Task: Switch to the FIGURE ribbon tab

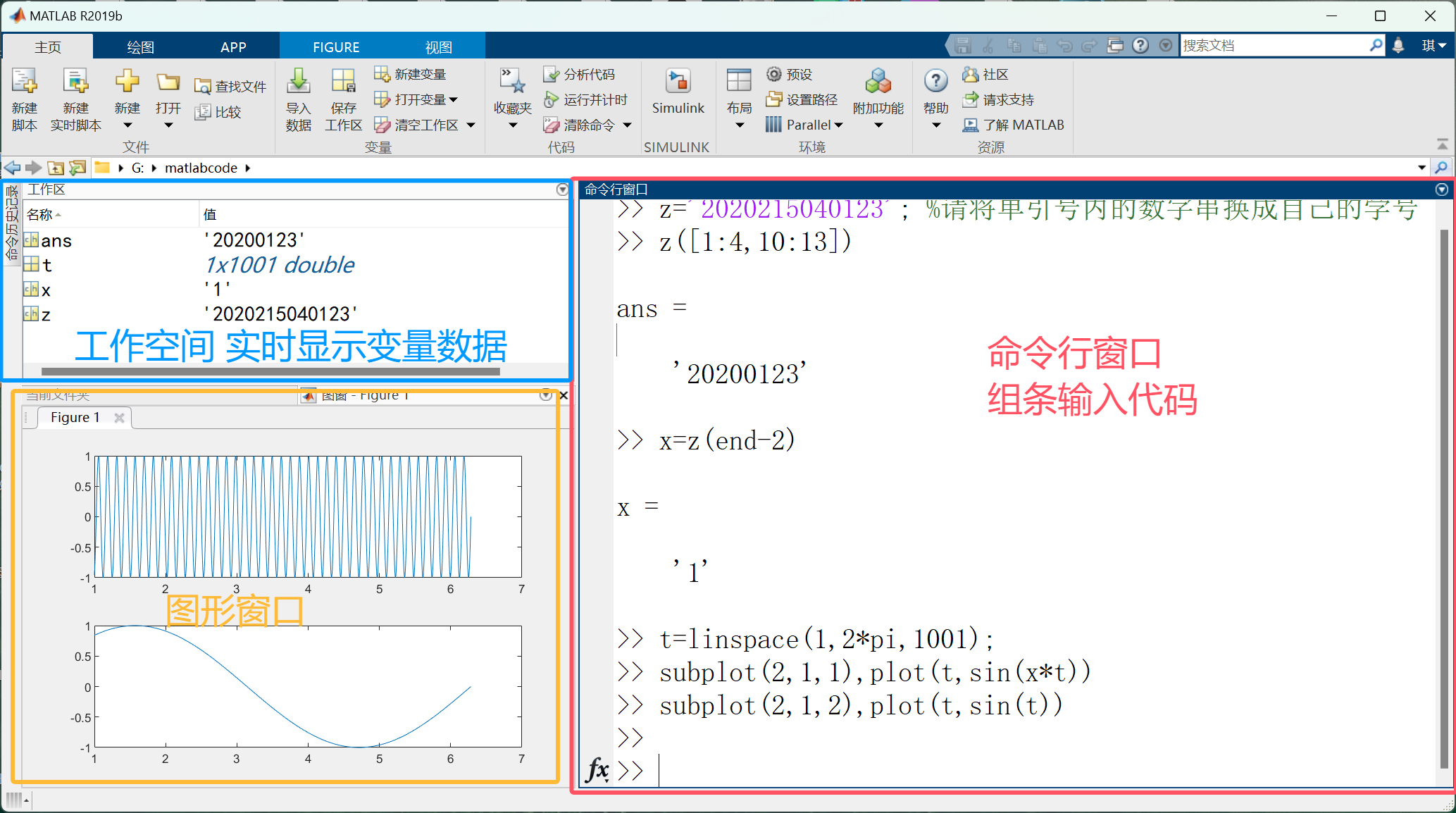Action: [336, 47]
